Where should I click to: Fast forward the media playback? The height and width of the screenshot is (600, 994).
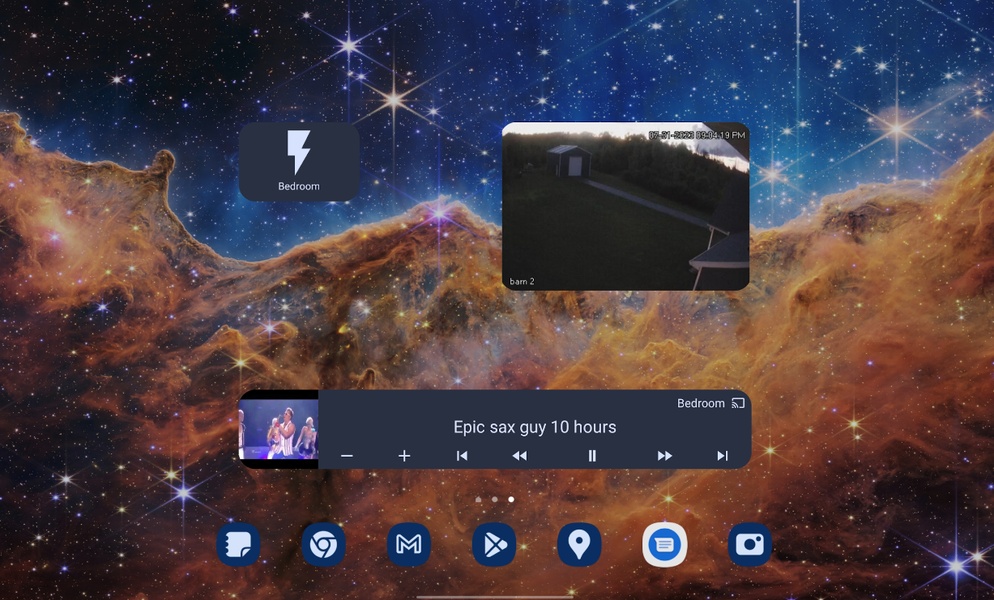(x=664, y=456)
